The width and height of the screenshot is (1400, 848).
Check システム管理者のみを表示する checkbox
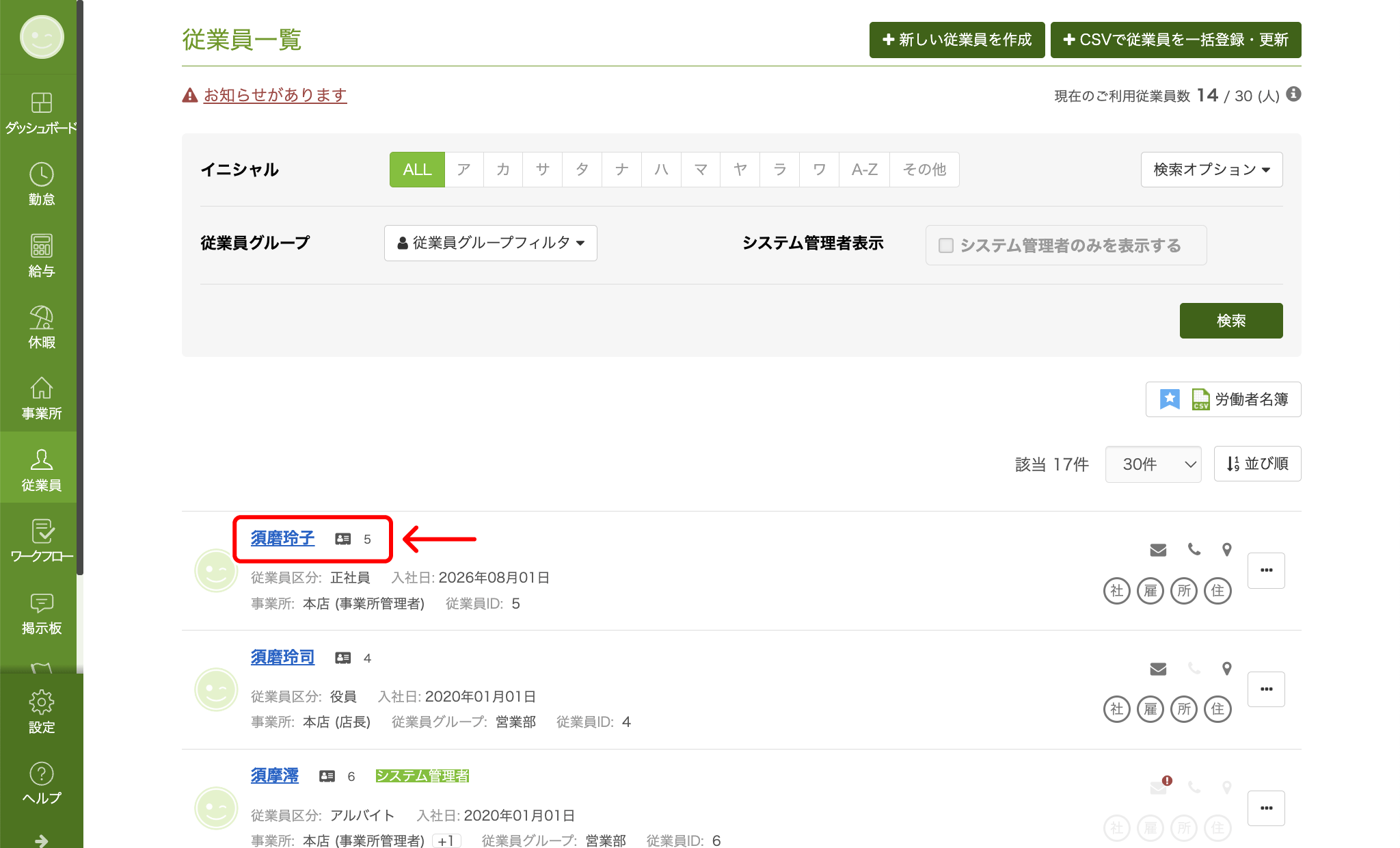(x=946, y=246)
